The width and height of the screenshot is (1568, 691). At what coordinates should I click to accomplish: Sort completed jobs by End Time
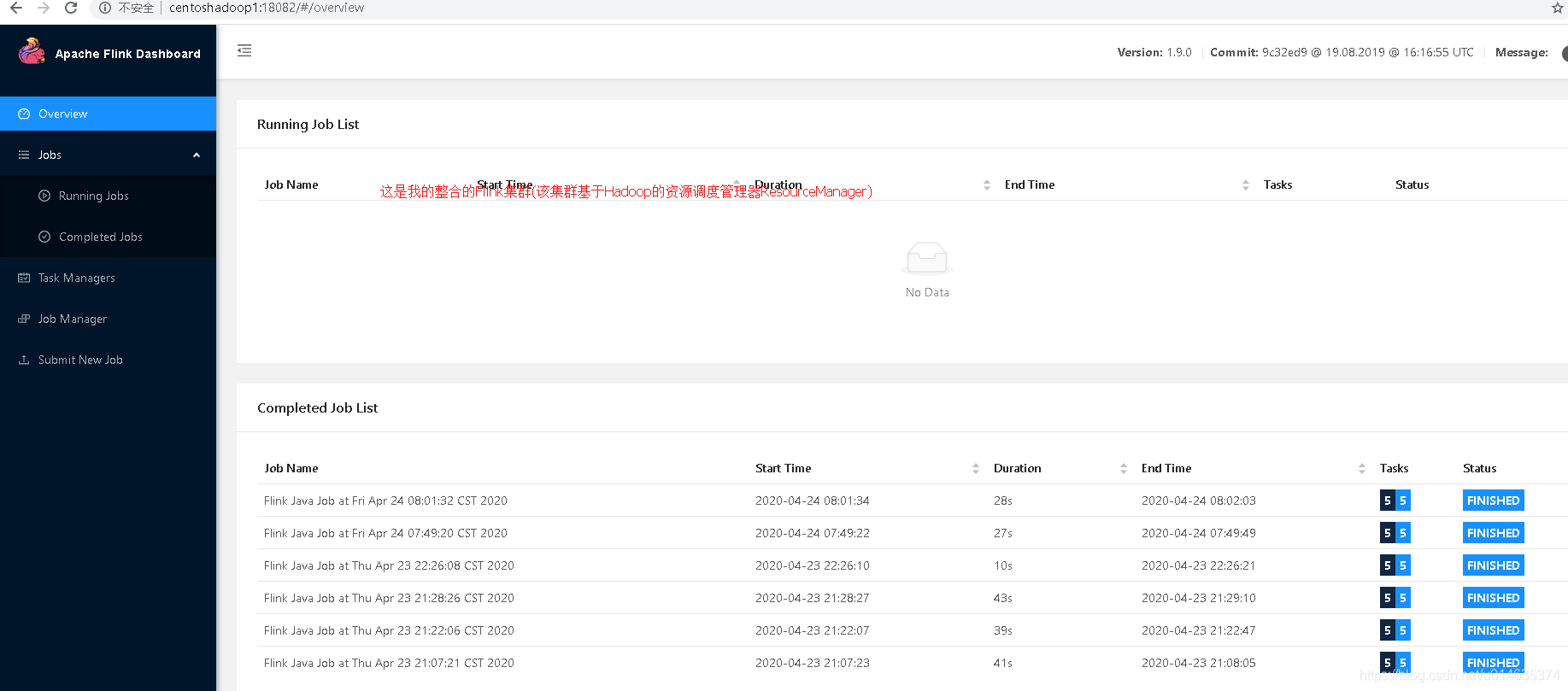click(1362, 468)
